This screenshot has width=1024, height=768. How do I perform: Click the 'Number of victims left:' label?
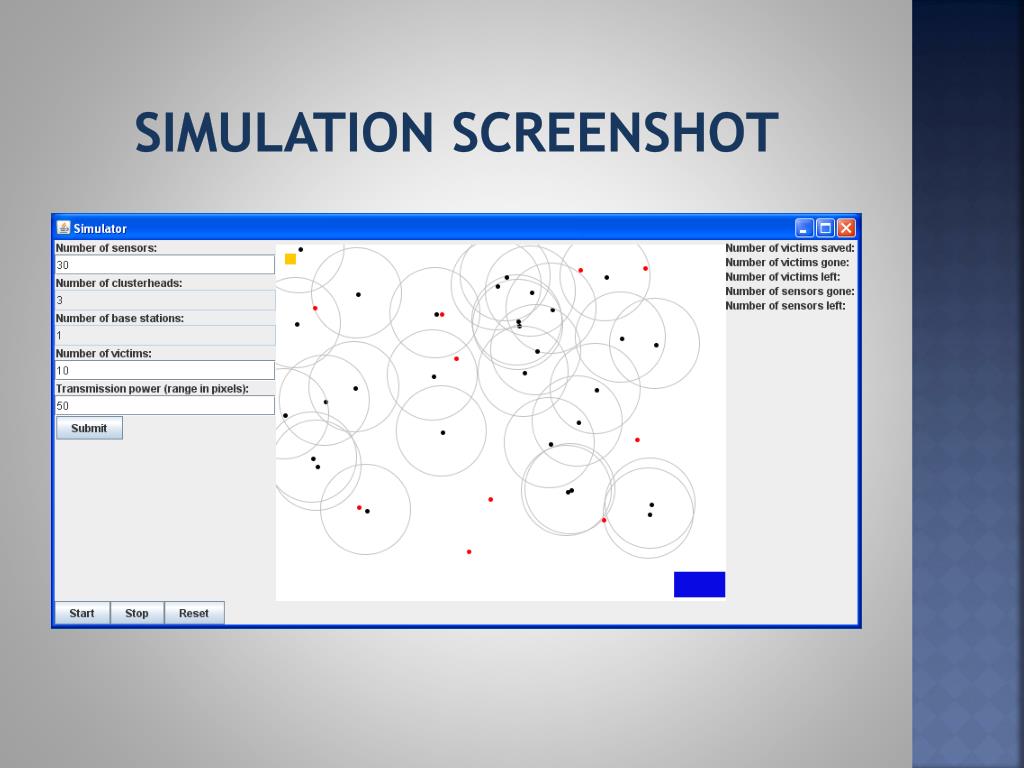pos(782,277)
